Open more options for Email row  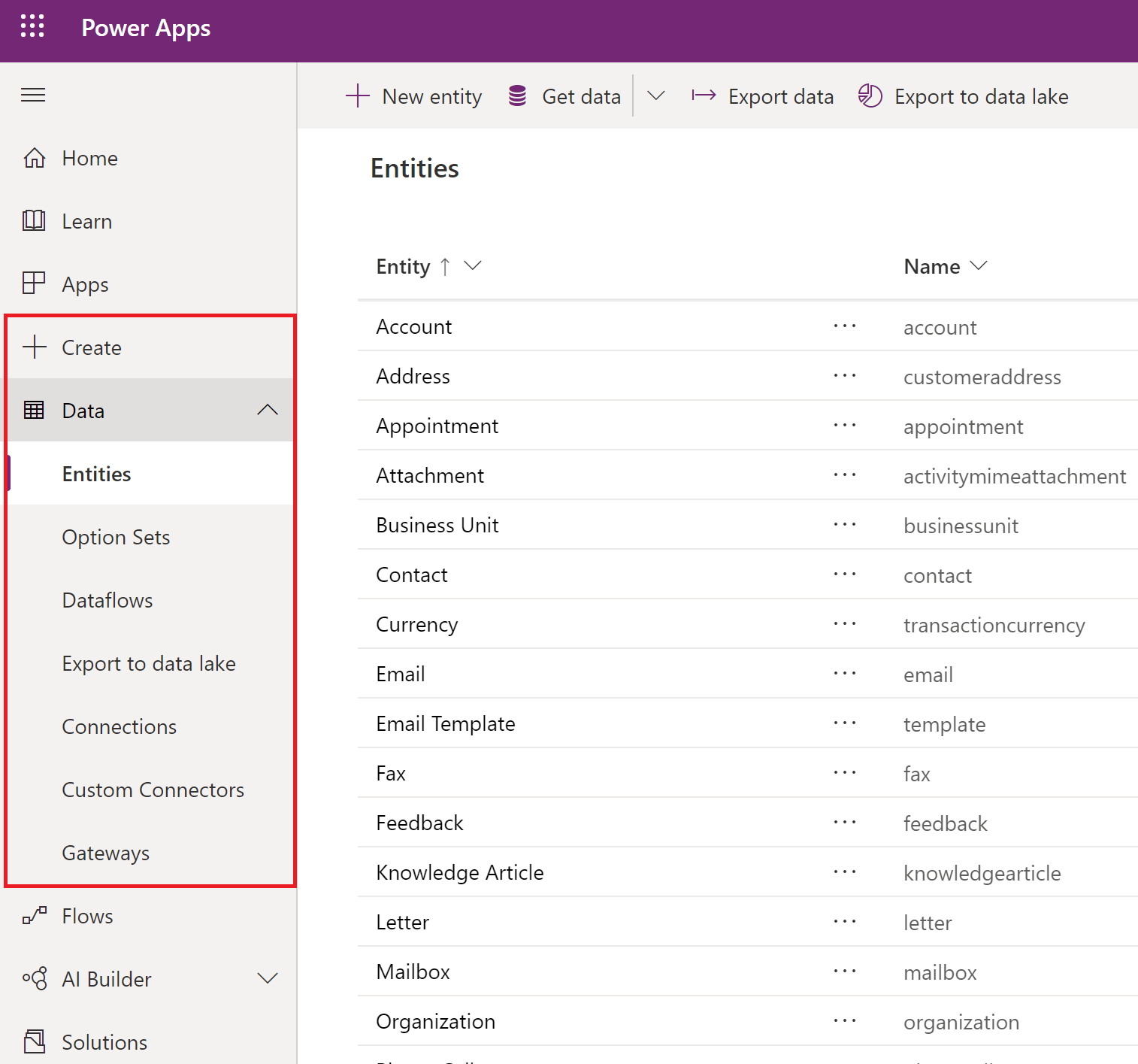tap(845, 674)
